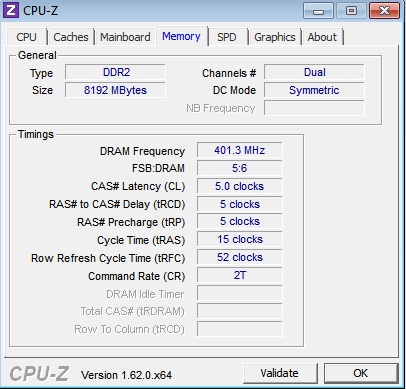This screenshot has height=389, width=406.
Task: Click the FSB:DRAM label
Action: coord(158,168)
